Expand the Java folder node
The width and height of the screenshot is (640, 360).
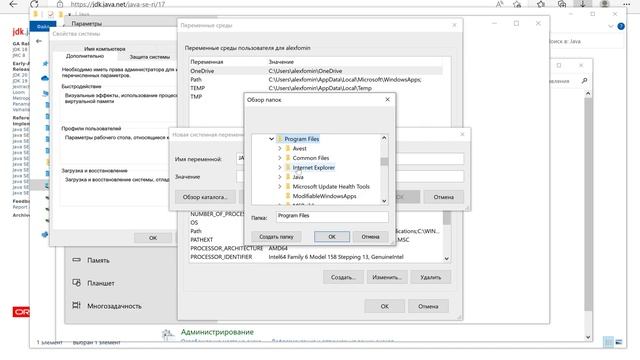[x=280, y=177]
